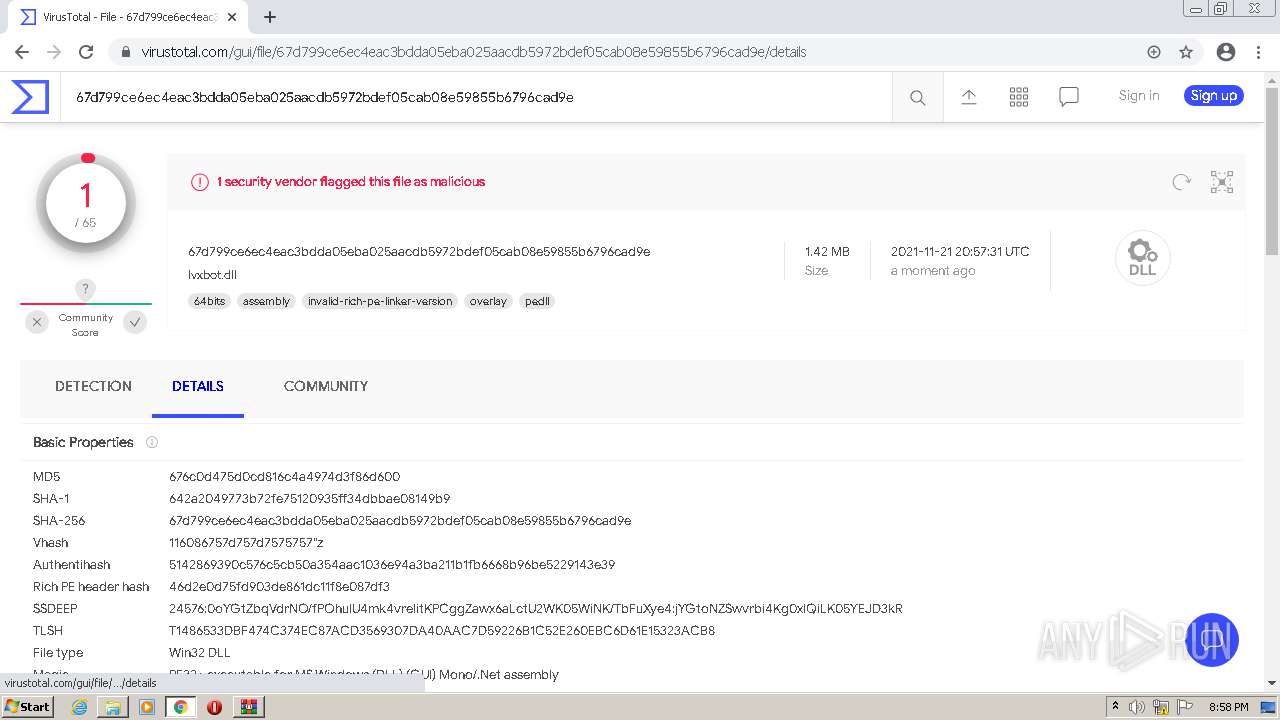
Task: Click the invalid-rich-pe-linker-version tag
Action: [380, 301]
